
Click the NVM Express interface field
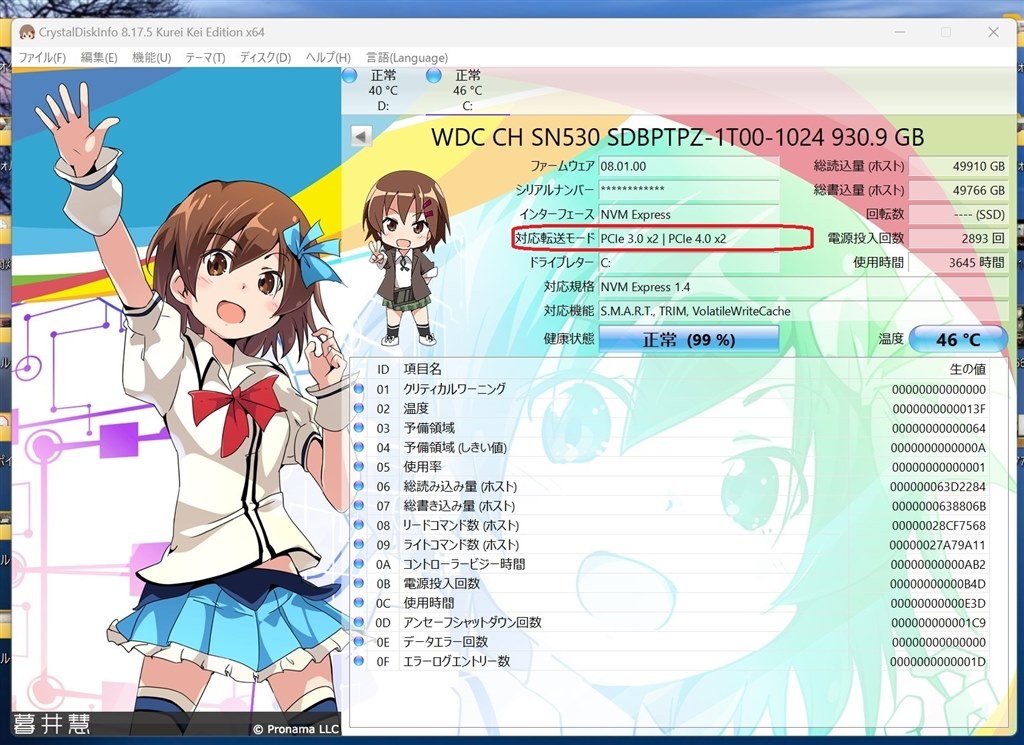click(x=689, y=214)
